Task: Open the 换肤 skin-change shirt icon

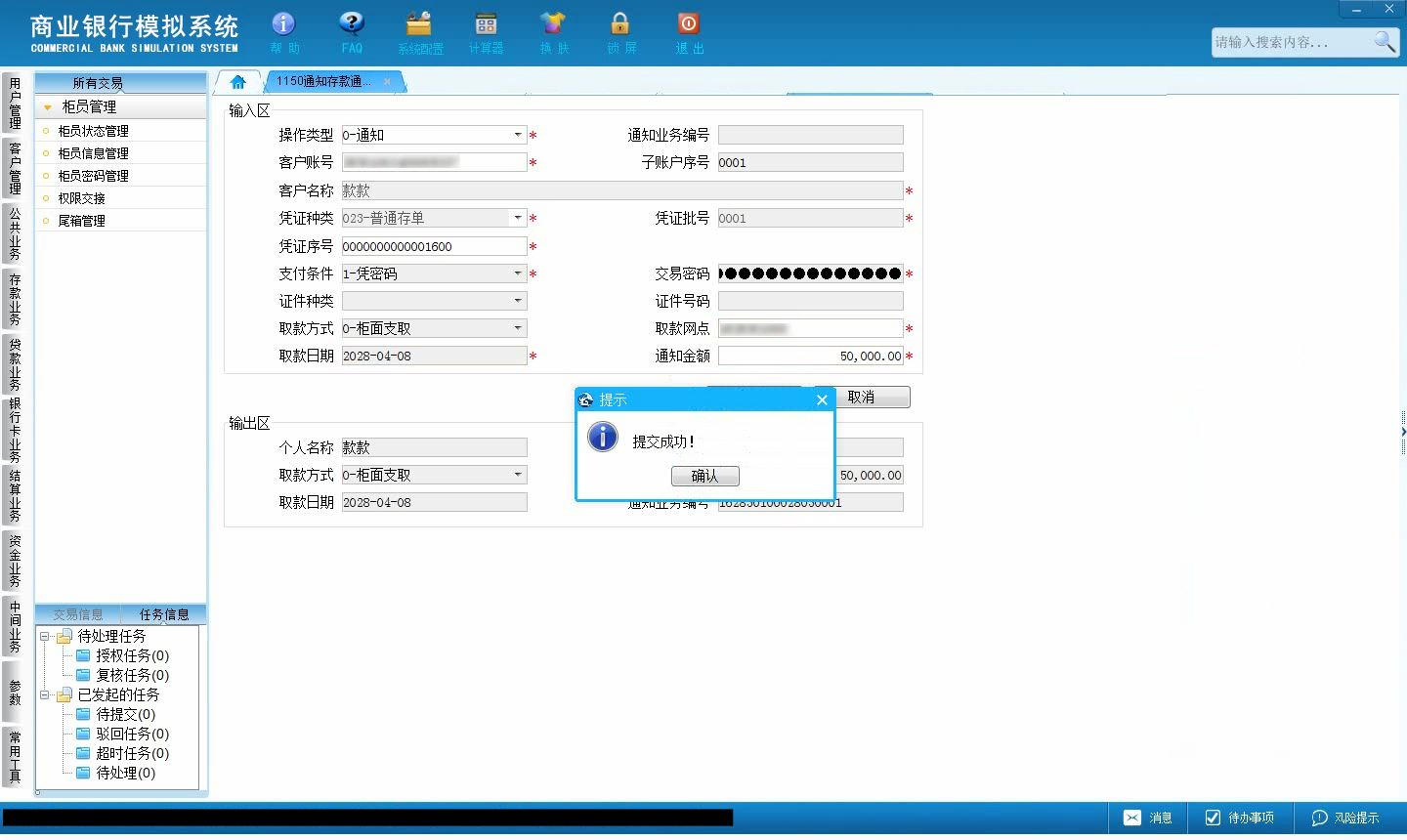Action: coord(553,22)
